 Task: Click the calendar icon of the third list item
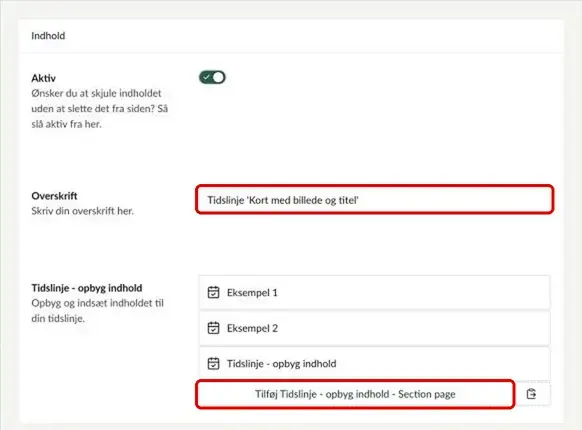click(x=213, y=364)
